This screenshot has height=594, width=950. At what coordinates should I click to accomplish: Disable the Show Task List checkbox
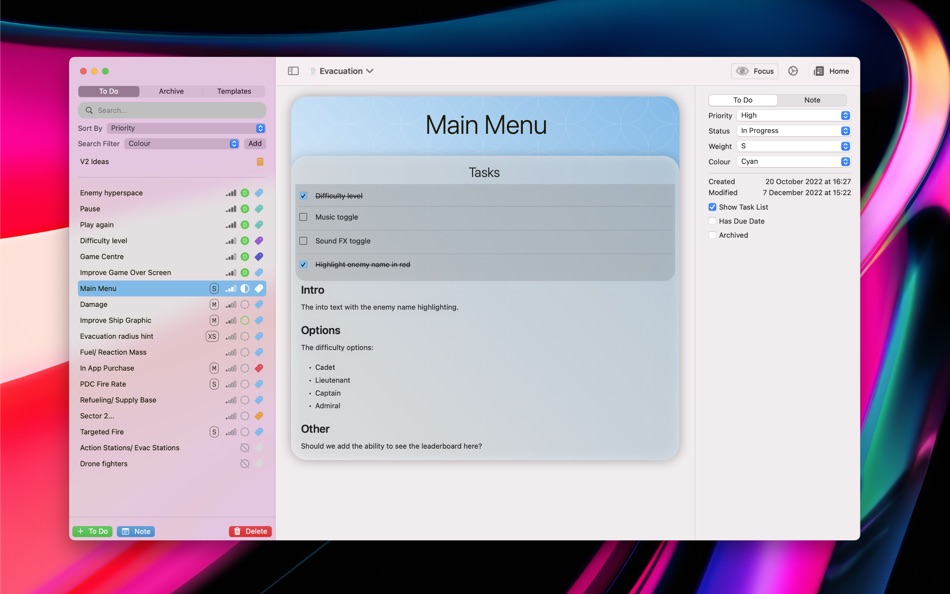(x=712, y=207)
